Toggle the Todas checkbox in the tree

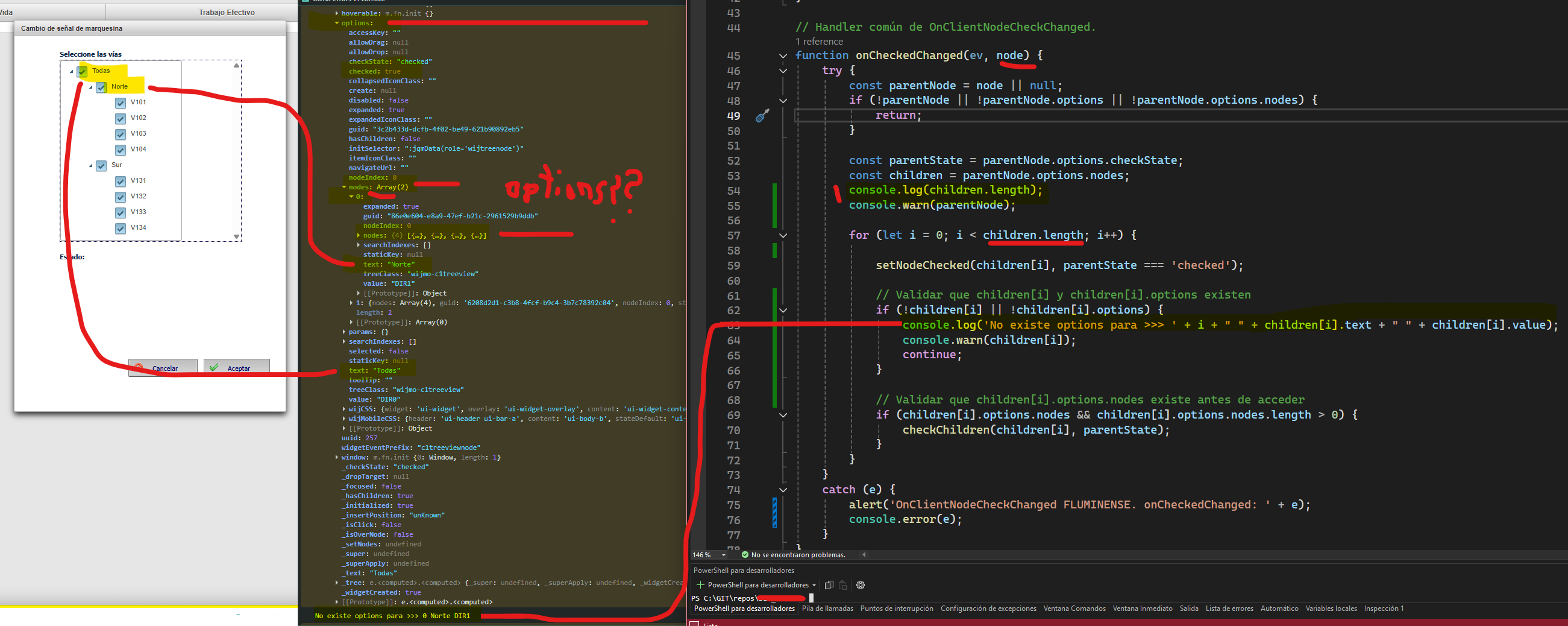pos(83,71)
